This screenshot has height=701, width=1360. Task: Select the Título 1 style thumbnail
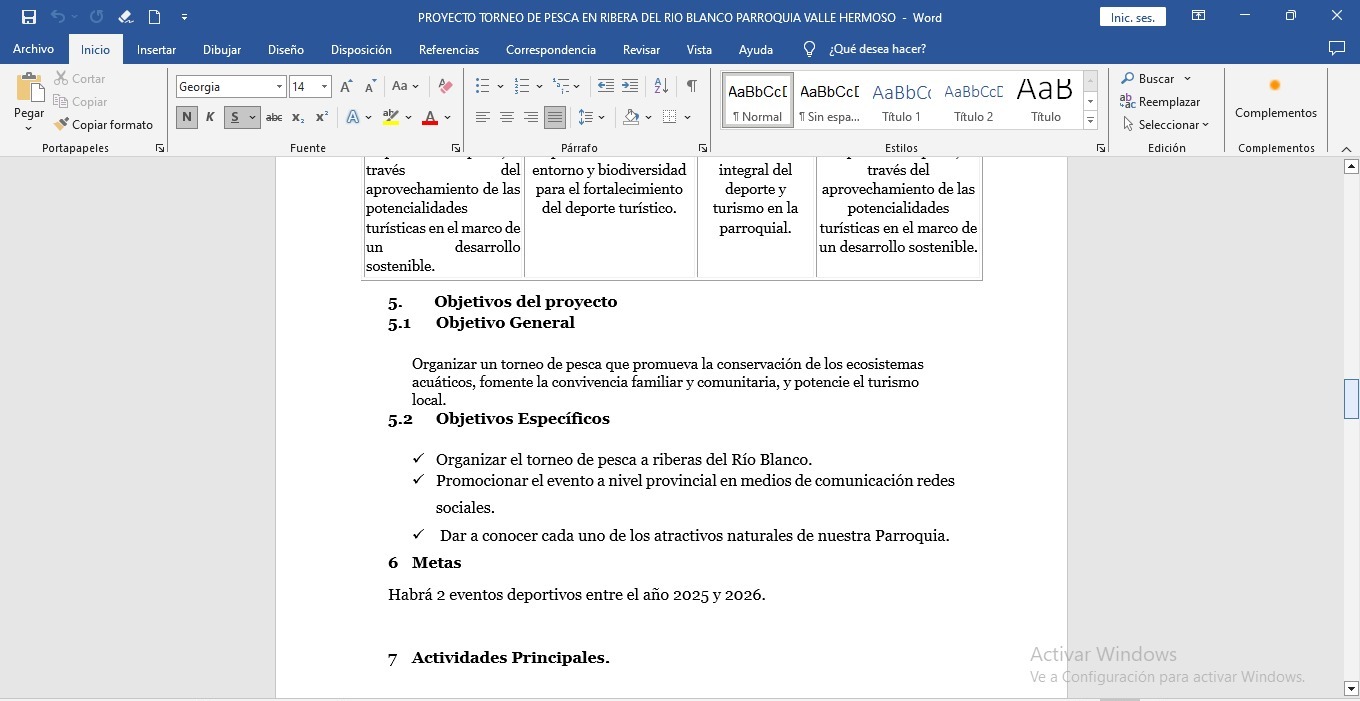point(901,100)
